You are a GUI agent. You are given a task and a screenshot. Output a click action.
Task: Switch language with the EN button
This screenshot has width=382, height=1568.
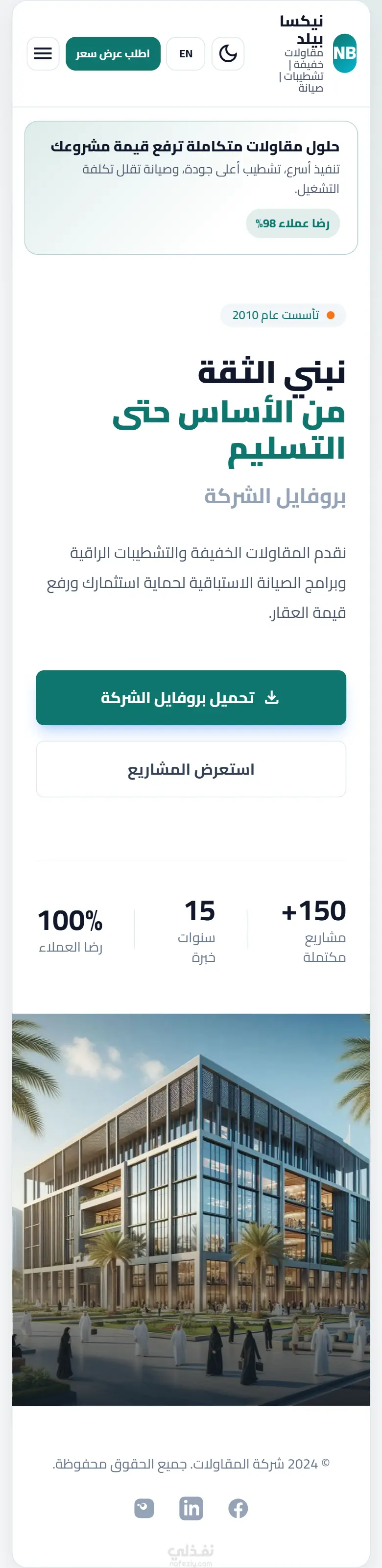[x=186, y=53]
